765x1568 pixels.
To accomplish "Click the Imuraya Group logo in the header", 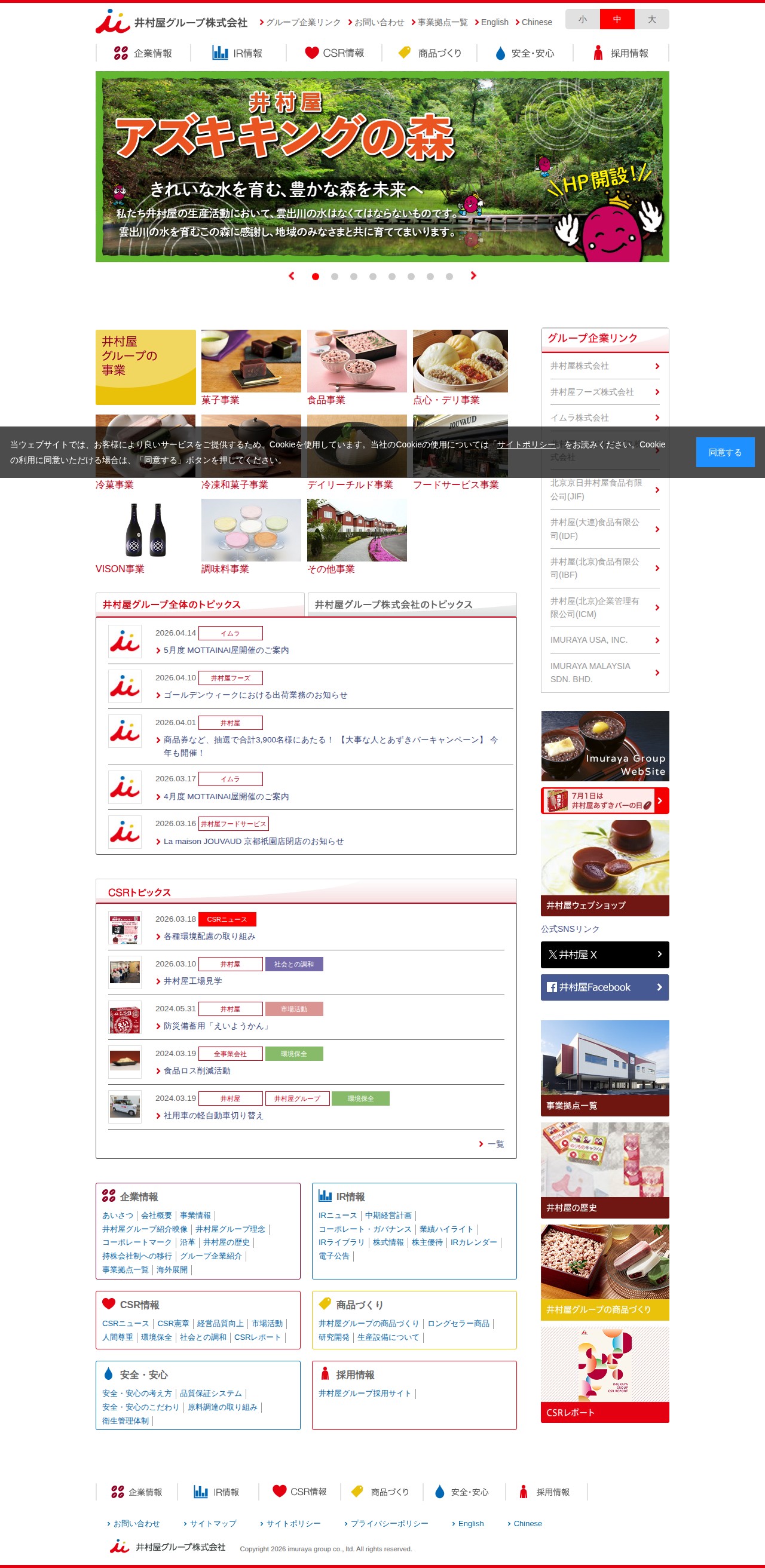I will tap(171, 22).
